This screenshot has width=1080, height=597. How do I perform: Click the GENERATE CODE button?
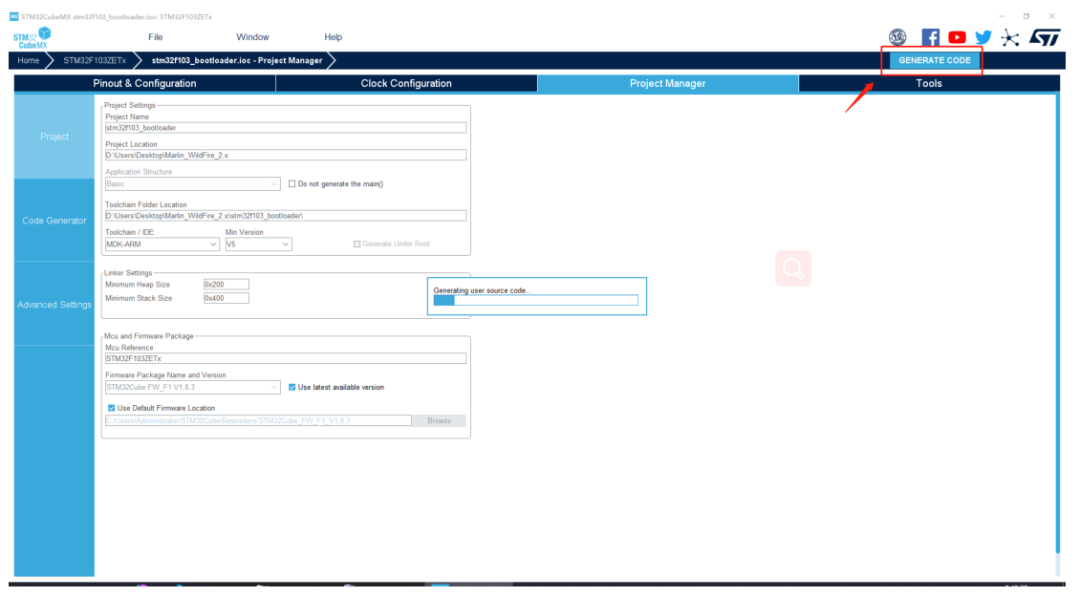pyautogui.click(x=934, y=61)
